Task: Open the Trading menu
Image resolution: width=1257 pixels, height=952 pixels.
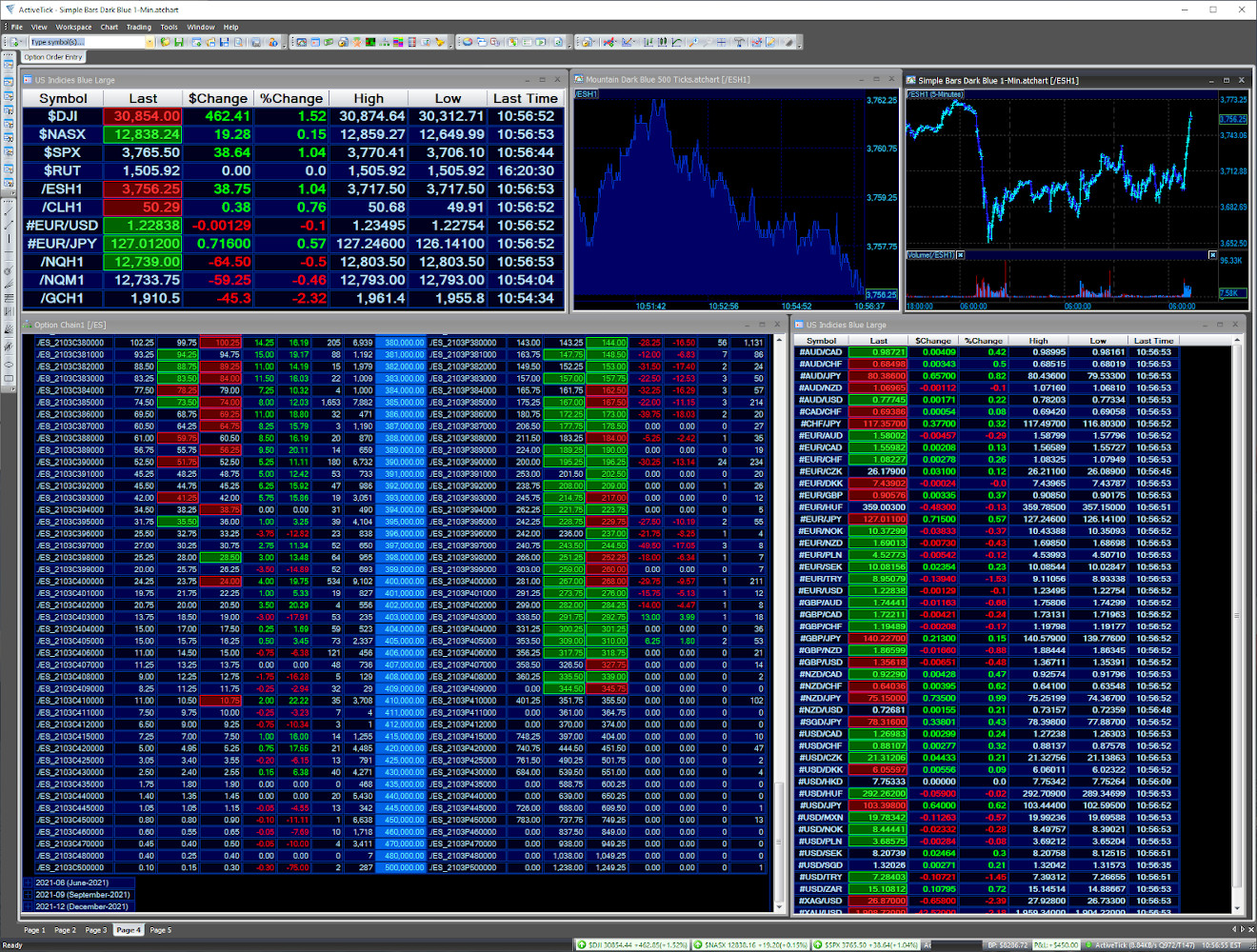Action: [139, 27]
